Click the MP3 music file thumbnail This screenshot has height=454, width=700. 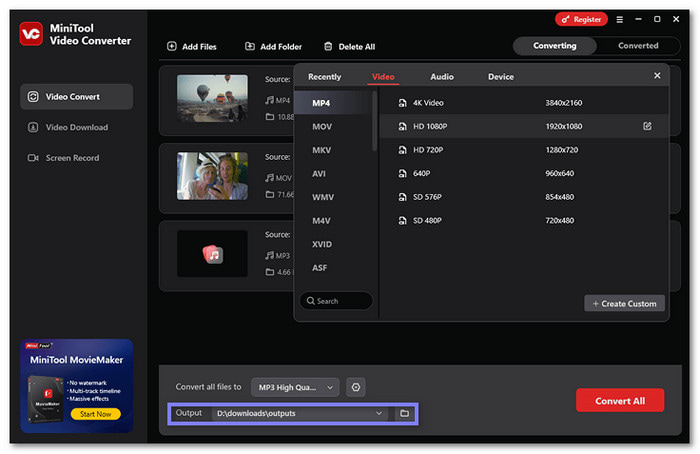pyautogui.click(x=212, y=254)
